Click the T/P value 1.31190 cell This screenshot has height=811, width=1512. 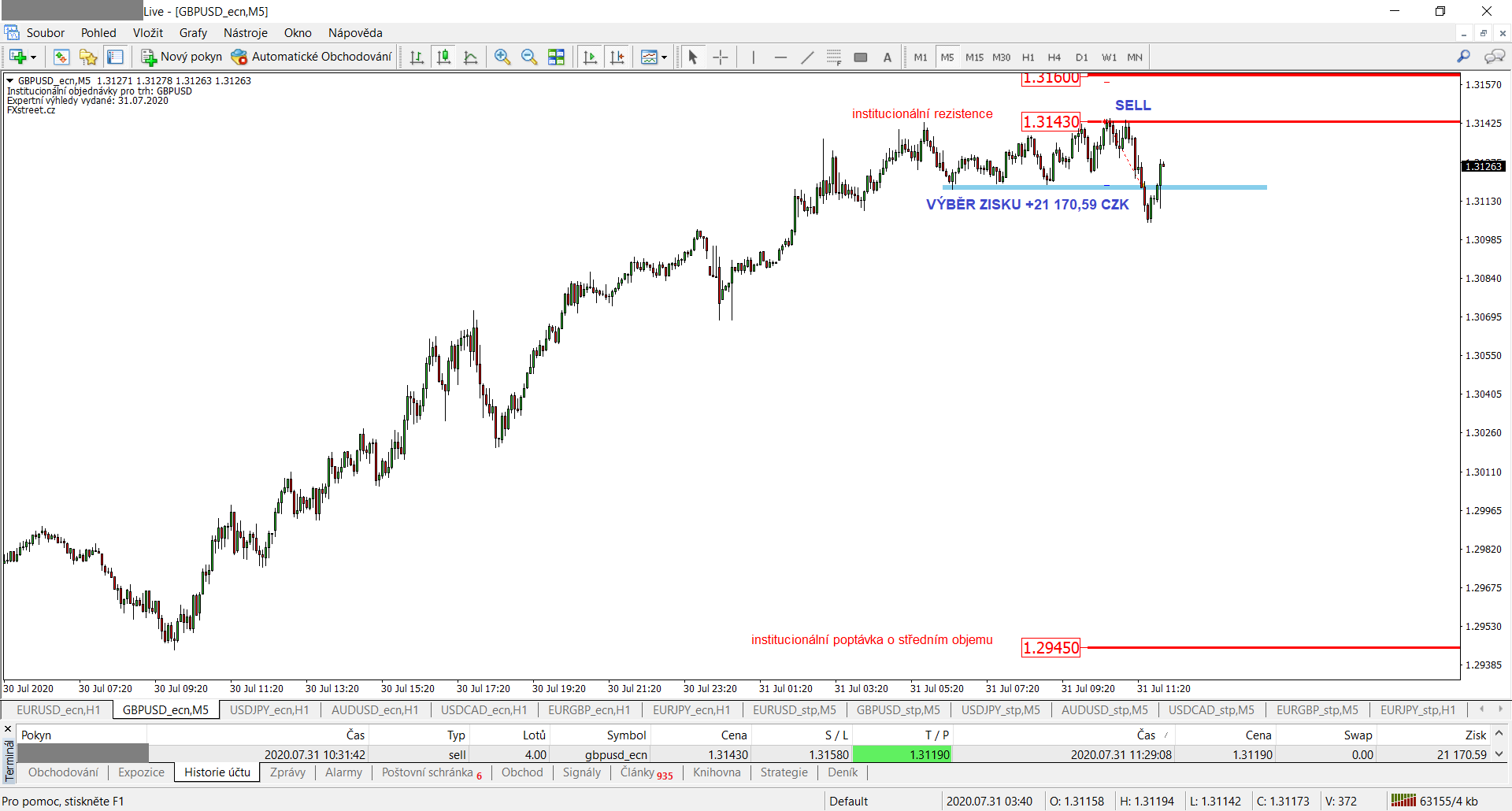902,754
